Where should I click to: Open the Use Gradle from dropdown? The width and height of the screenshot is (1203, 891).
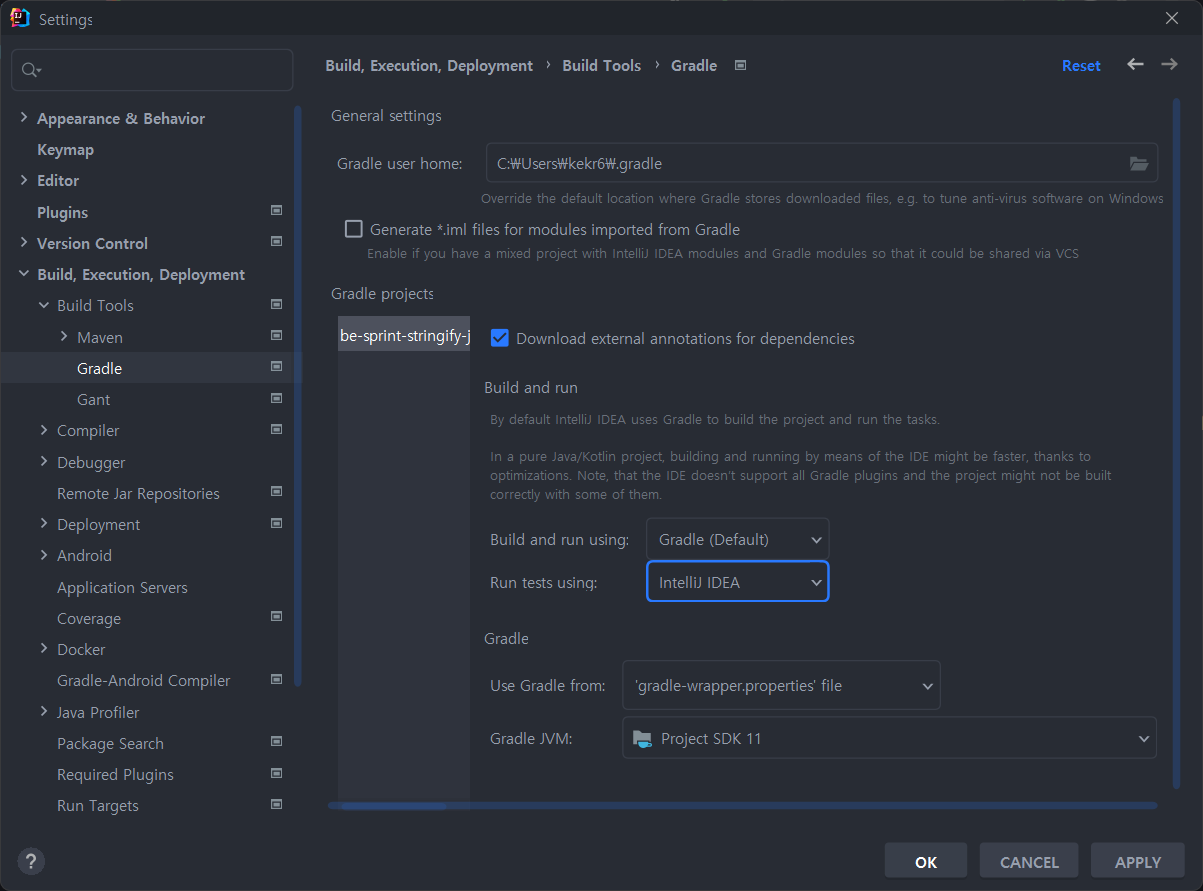[x=781, y=685]
